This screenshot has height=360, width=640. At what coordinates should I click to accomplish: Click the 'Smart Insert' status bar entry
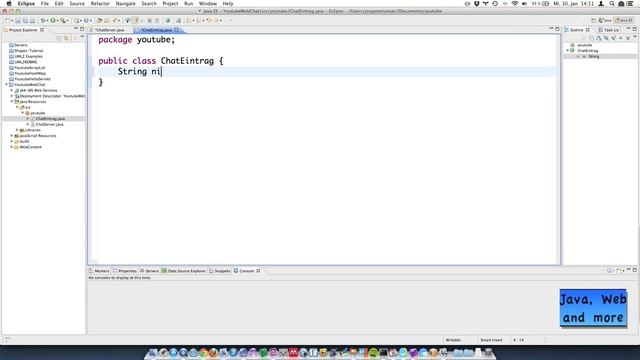click(x=491, y=340)
